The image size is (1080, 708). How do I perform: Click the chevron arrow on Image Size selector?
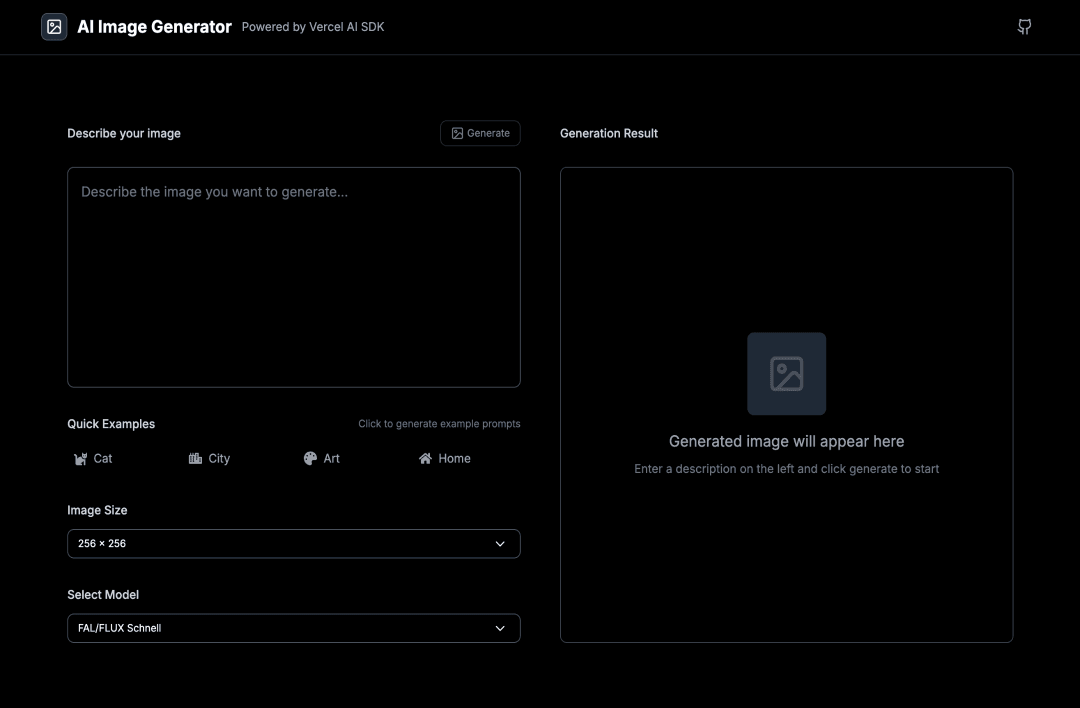500,544
